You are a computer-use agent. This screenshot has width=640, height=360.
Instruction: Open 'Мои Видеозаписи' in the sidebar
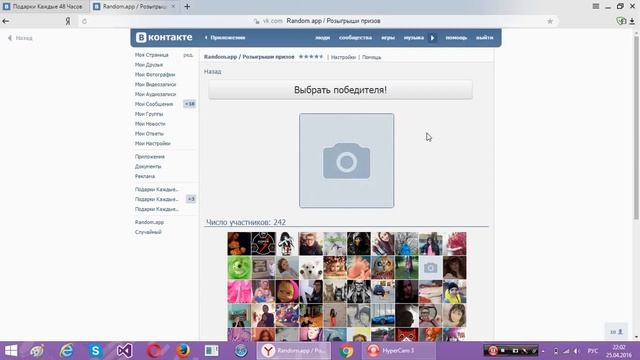(155, 84)
